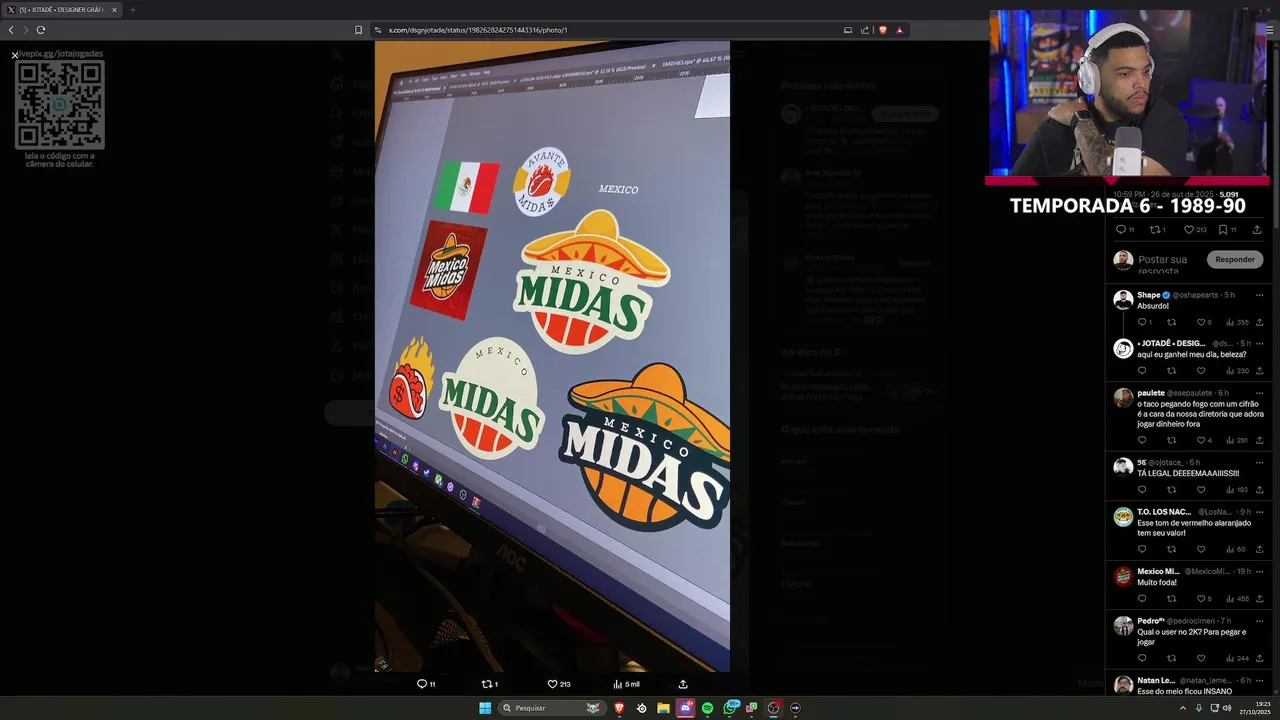Select the JOTADÊ Designer Gráfico browser tab
1280x720 pixels.
tap(62, 10)
